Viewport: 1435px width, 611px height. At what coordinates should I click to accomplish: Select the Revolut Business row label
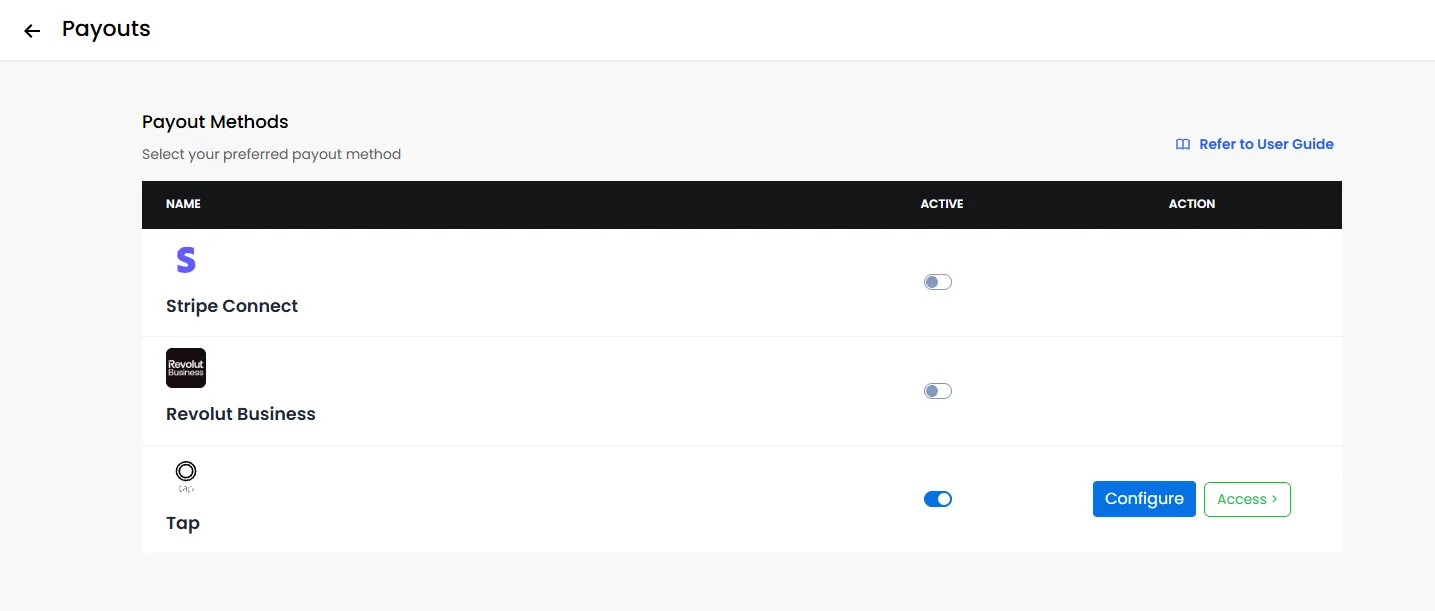(241, 414)
